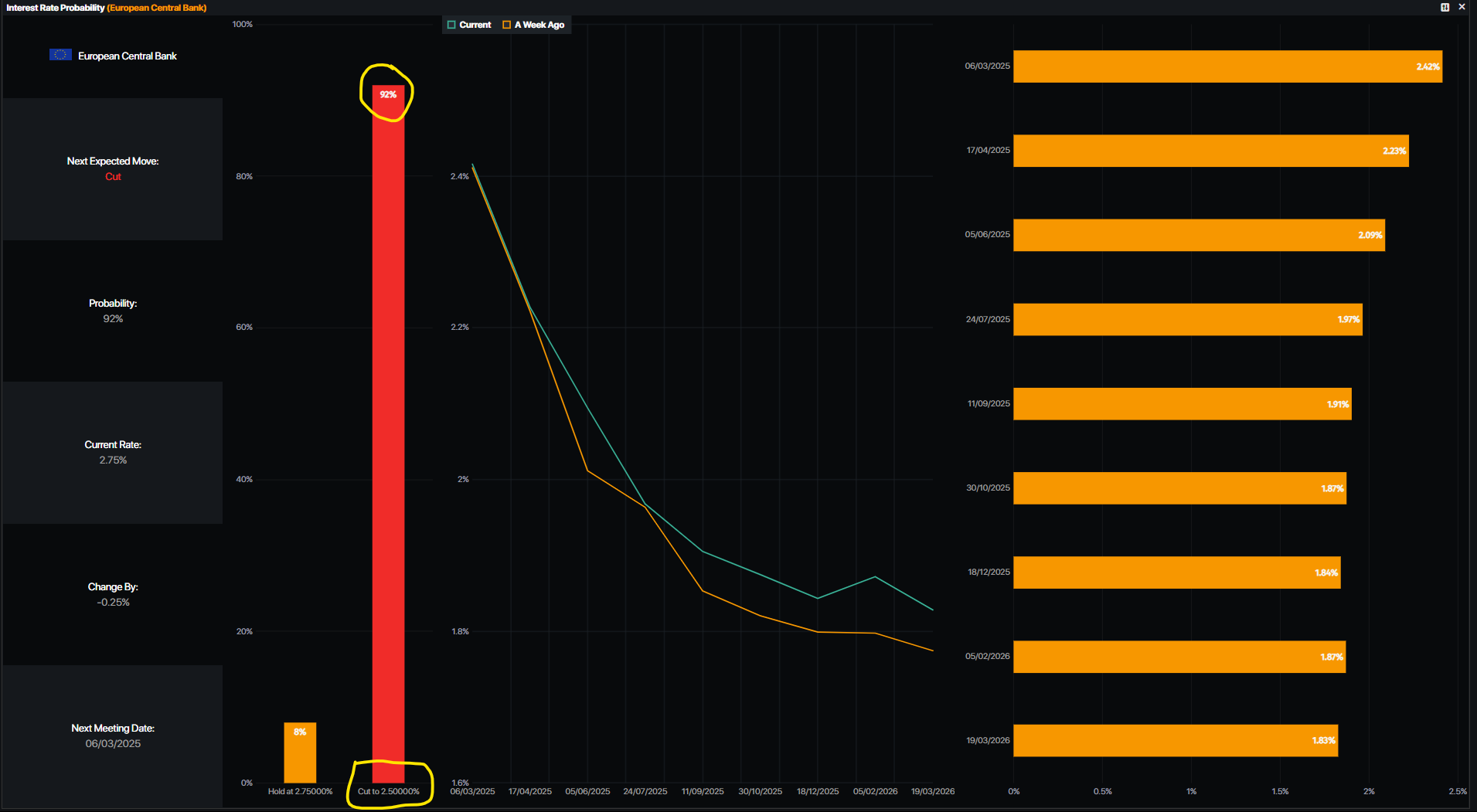Click the orange 8% hold bar
1477x812 pixels.
click(x=300, y=753)
